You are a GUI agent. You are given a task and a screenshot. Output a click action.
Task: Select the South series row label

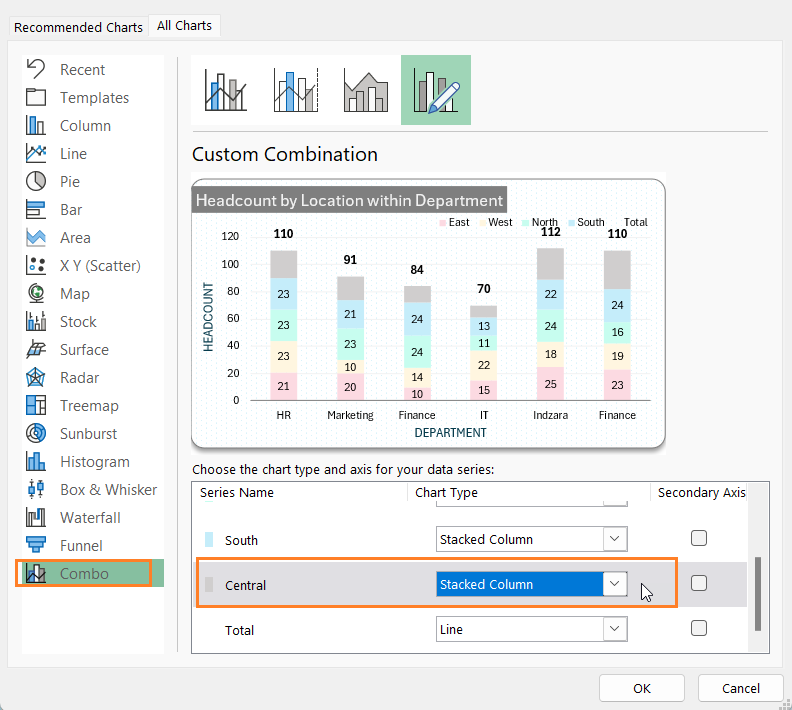coord(241,540)
